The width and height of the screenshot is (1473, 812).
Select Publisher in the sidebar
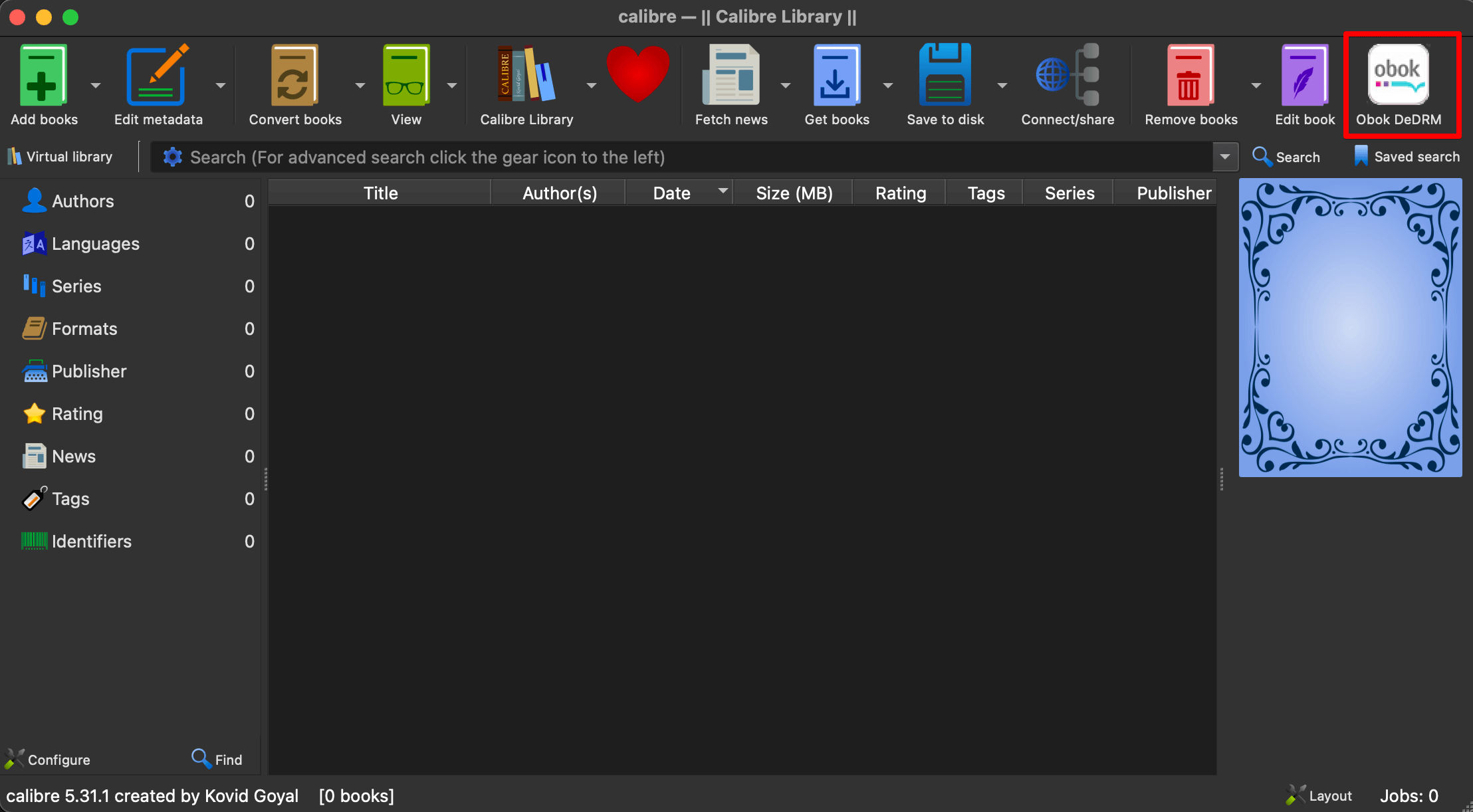coord(89,371)
